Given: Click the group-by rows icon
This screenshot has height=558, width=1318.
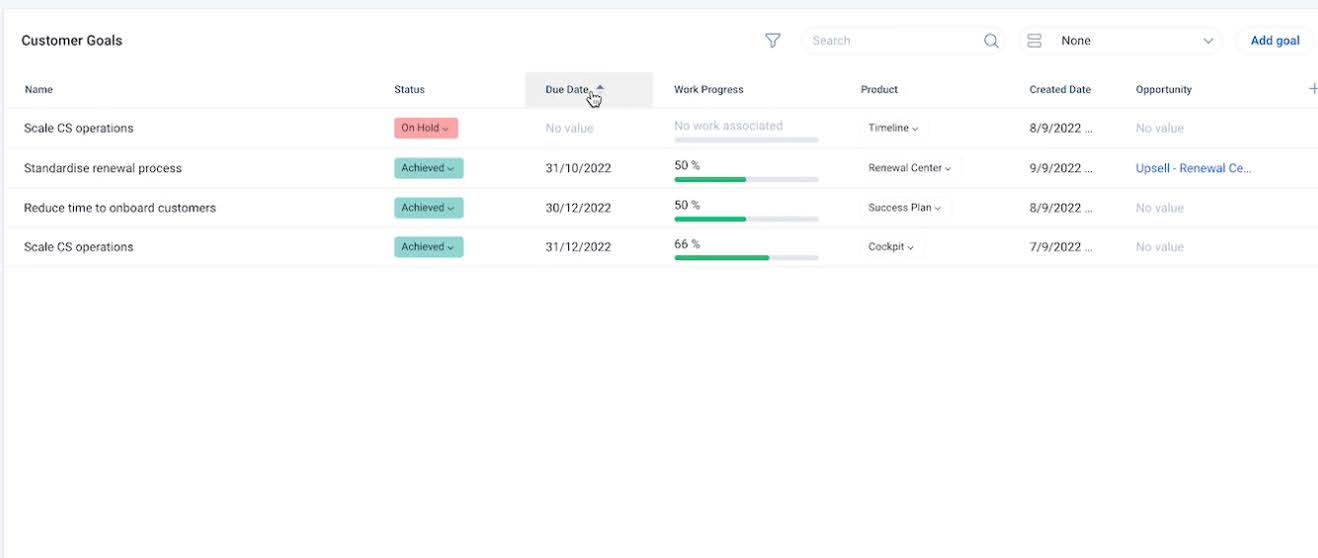Looking at the screenshot, I should (x=1034, y=41).
